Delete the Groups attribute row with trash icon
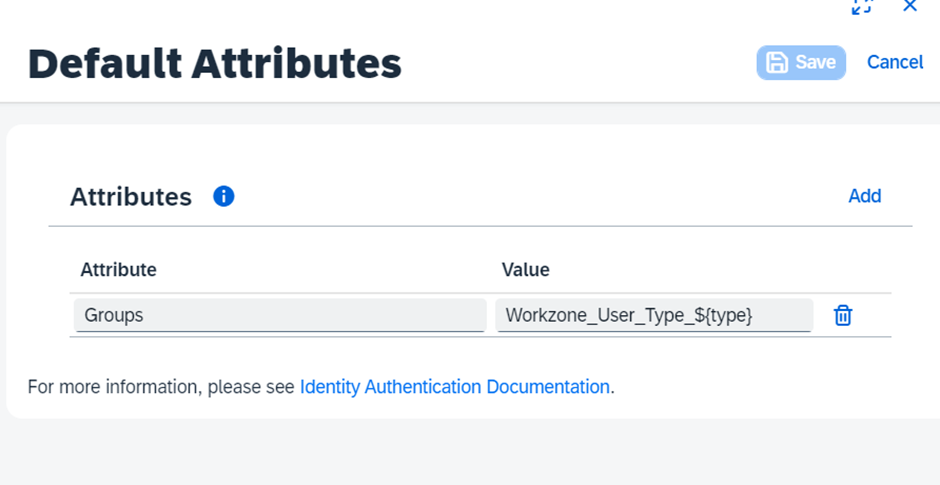 [843, 316]
